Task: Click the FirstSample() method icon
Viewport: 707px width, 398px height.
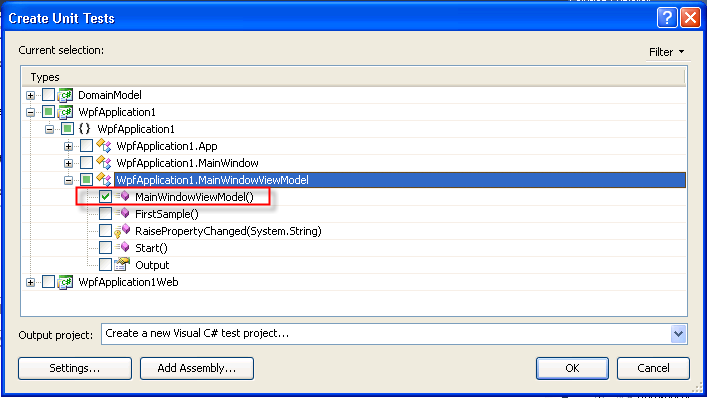Action: [123, 214]
